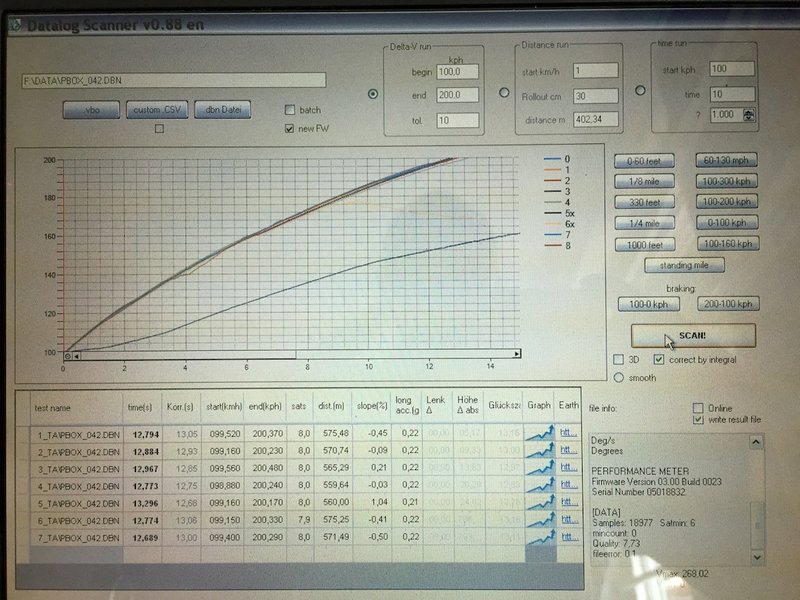Click the spinner beside the 1.000 field
Viewport: 800px width, 600px height.
(750, 115)
